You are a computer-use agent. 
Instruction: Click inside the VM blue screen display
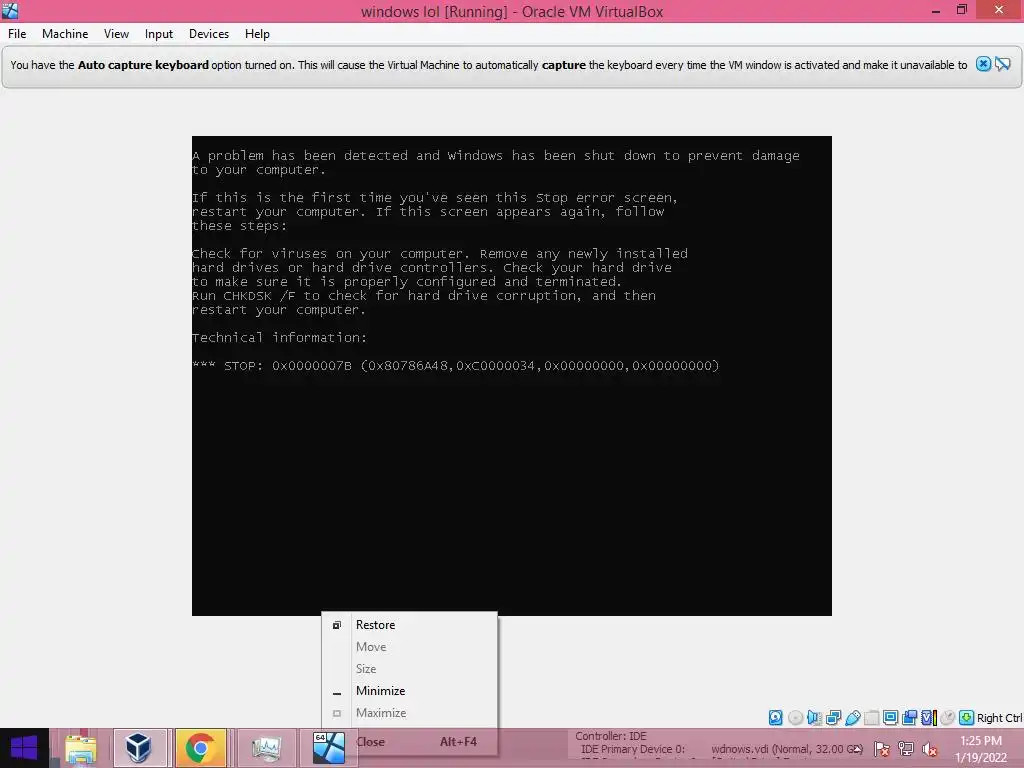click(x=511, y=376)
